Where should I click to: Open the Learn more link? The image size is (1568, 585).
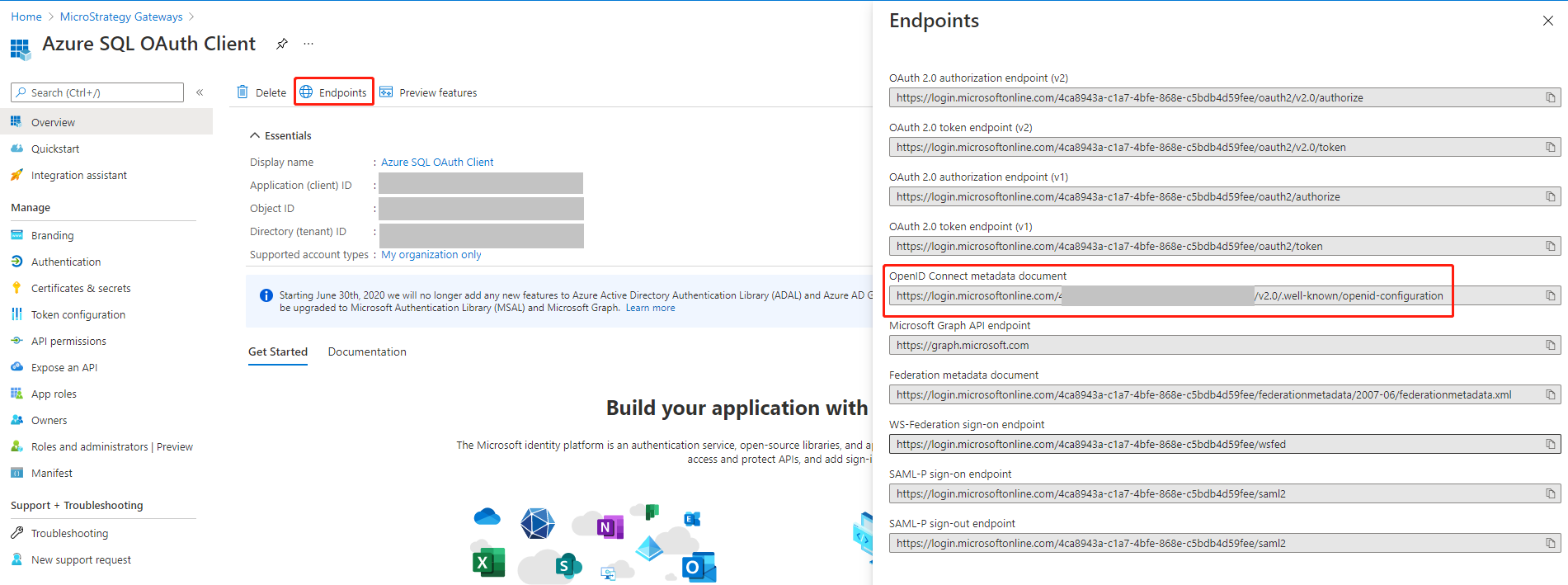click(x=650, y=308)
